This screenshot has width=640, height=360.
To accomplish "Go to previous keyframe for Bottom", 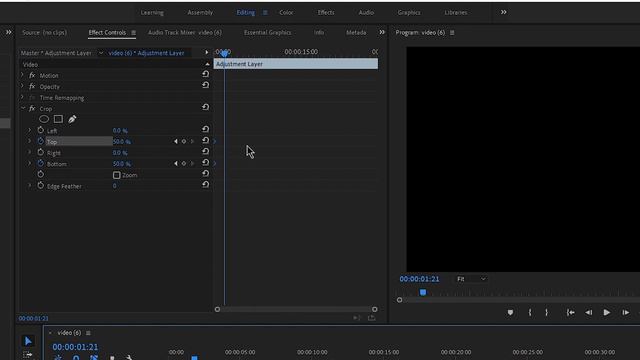I will pyautogui.click(x=176, y=163).
